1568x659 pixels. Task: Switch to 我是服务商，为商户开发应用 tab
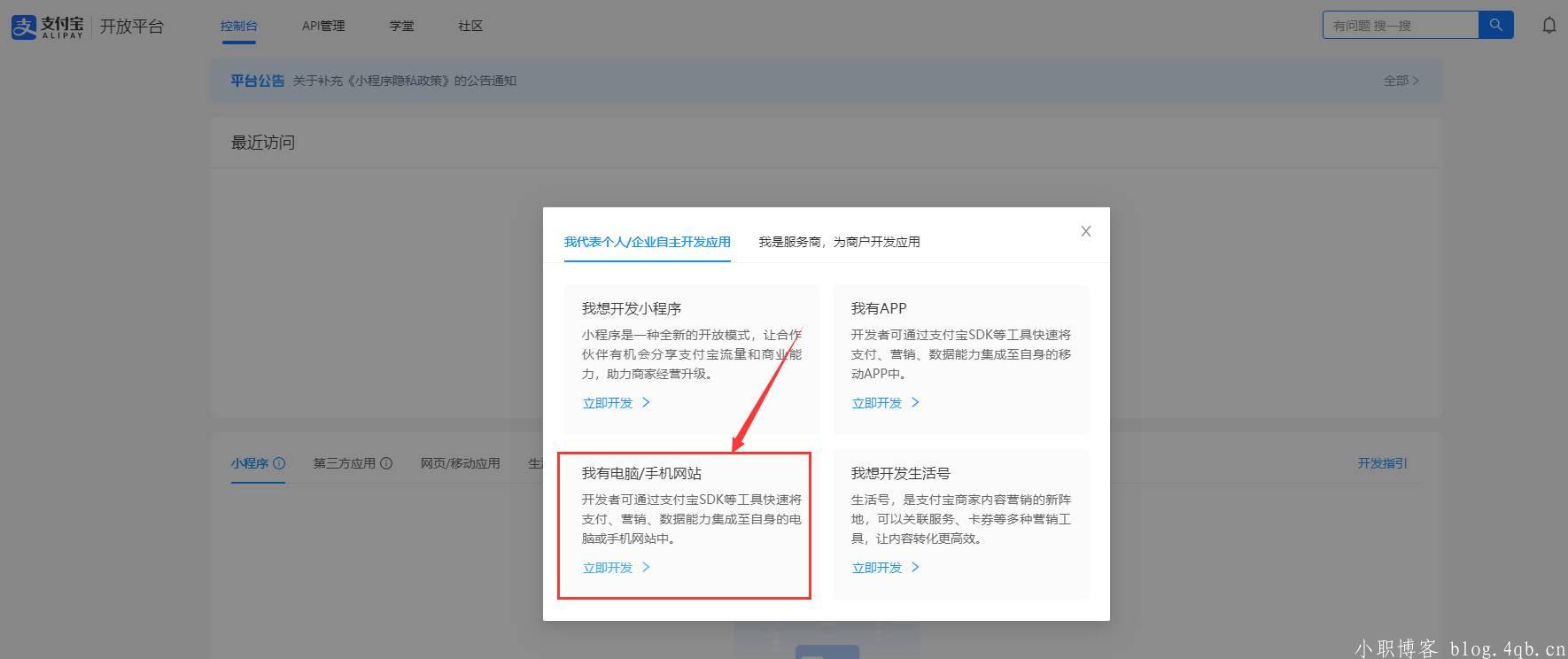point(839,242)
